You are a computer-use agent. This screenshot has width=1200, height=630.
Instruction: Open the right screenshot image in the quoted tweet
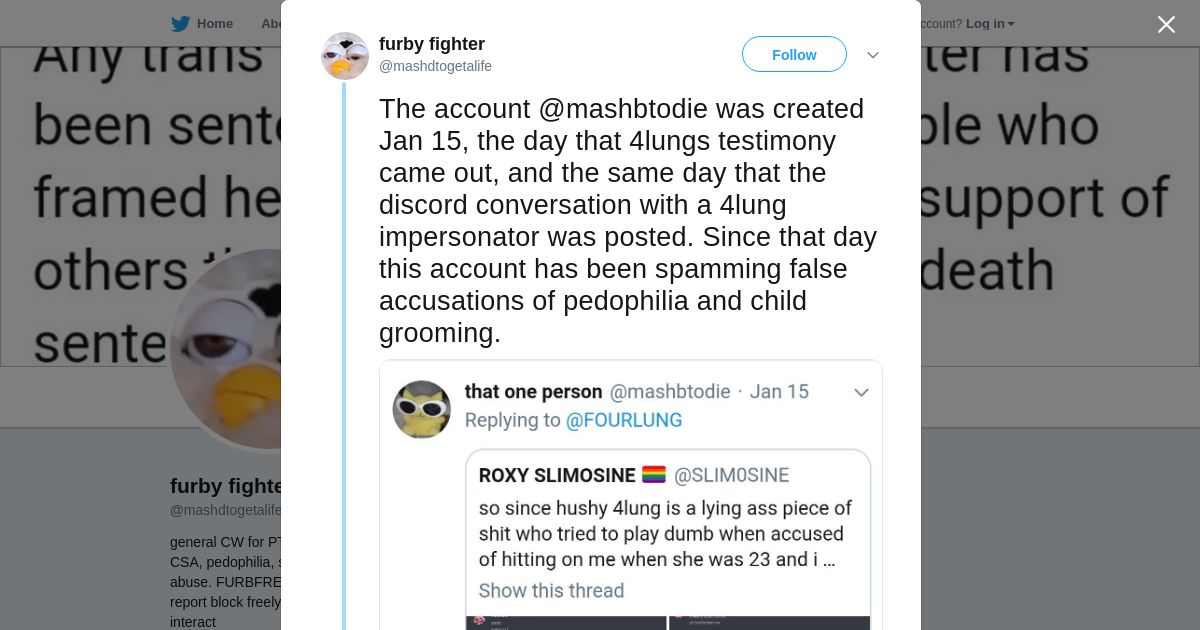tap(769, 622)
